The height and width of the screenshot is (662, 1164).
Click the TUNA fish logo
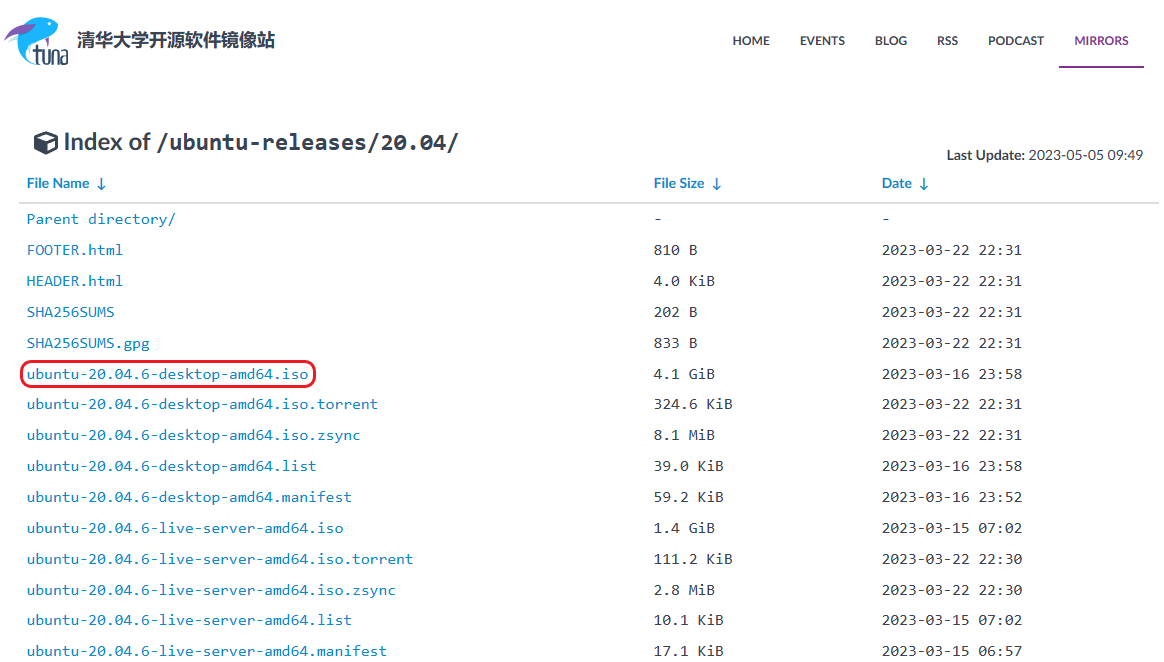[x=36, y=42]
